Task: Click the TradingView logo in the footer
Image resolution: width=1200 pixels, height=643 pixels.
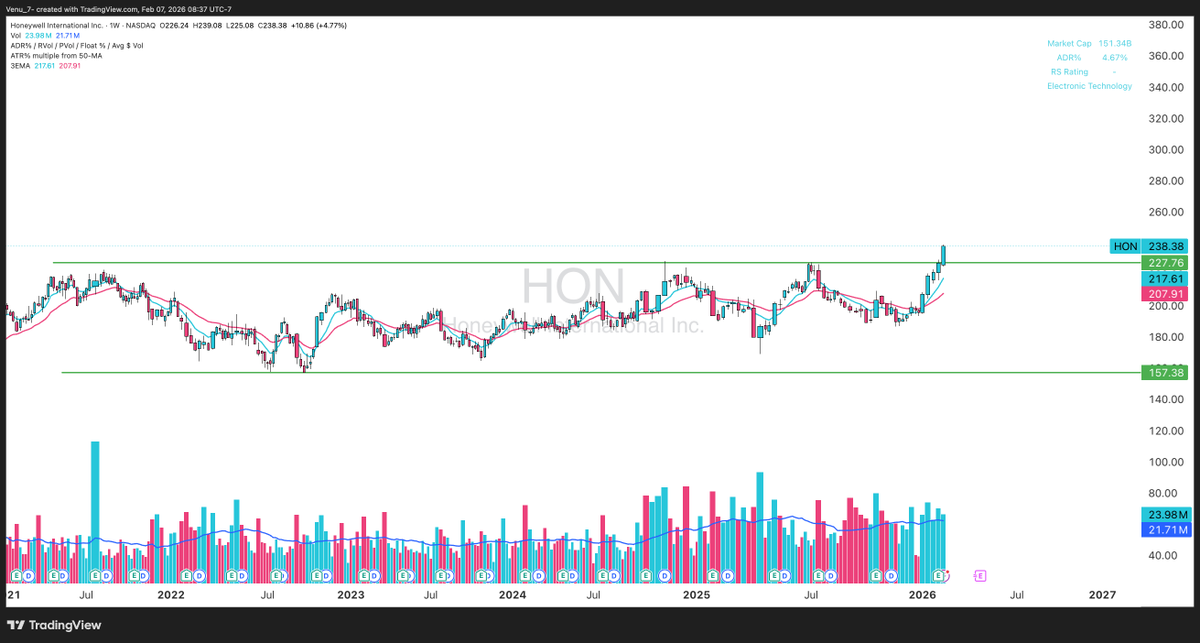Action: (x=52, y=624)
